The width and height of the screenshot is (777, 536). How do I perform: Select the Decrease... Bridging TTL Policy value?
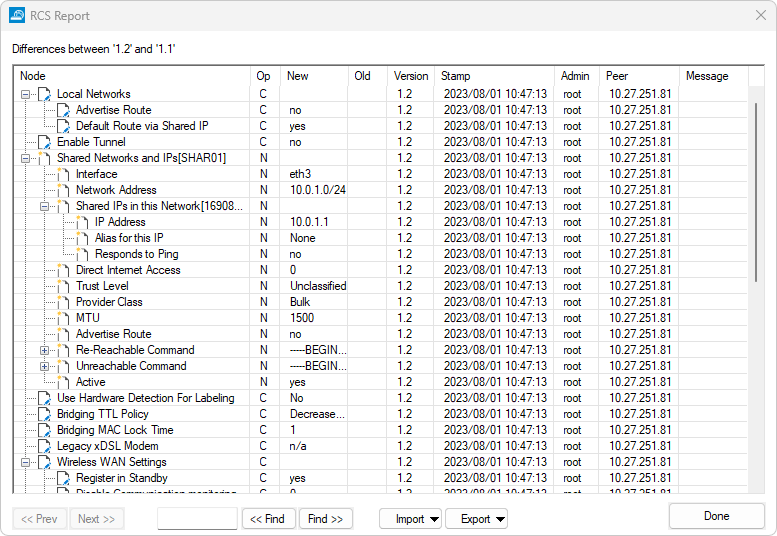(317, 414)
